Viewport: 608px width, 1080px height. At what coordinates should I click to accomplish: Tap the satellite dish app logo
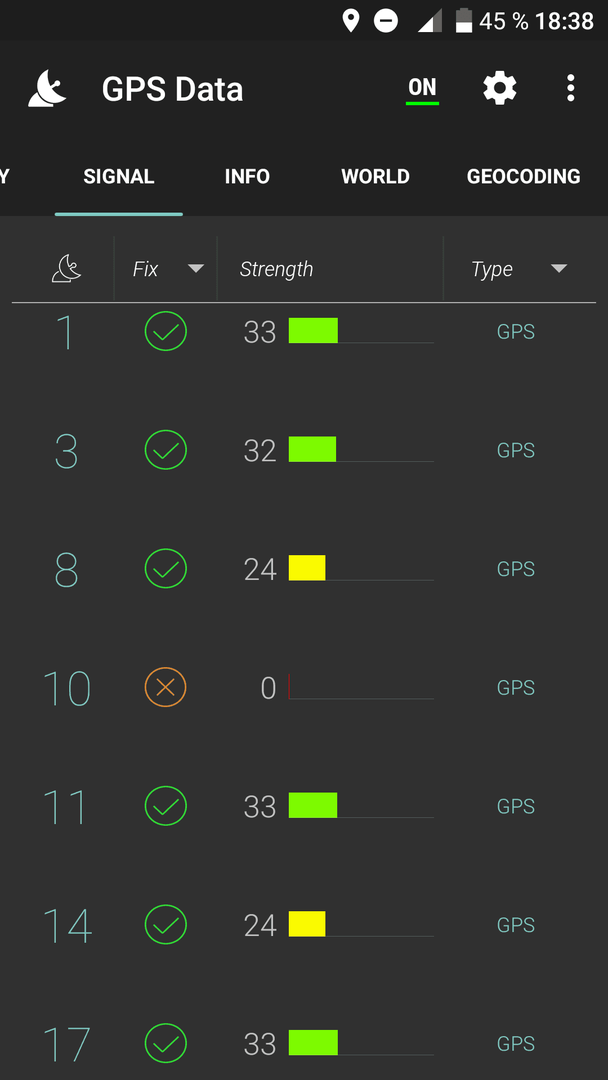47,89
